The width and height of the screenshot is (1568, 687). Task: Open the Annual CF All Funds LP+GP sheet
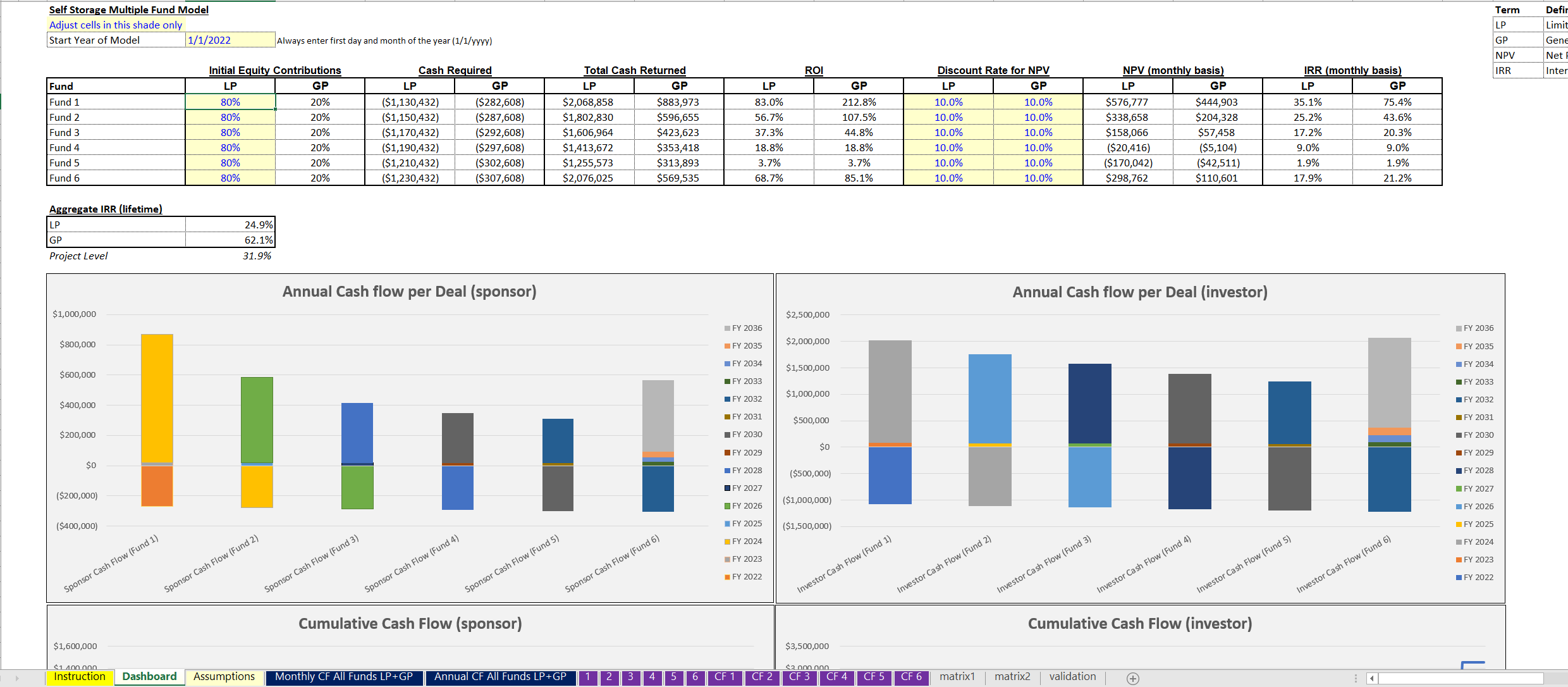(500, 676)
